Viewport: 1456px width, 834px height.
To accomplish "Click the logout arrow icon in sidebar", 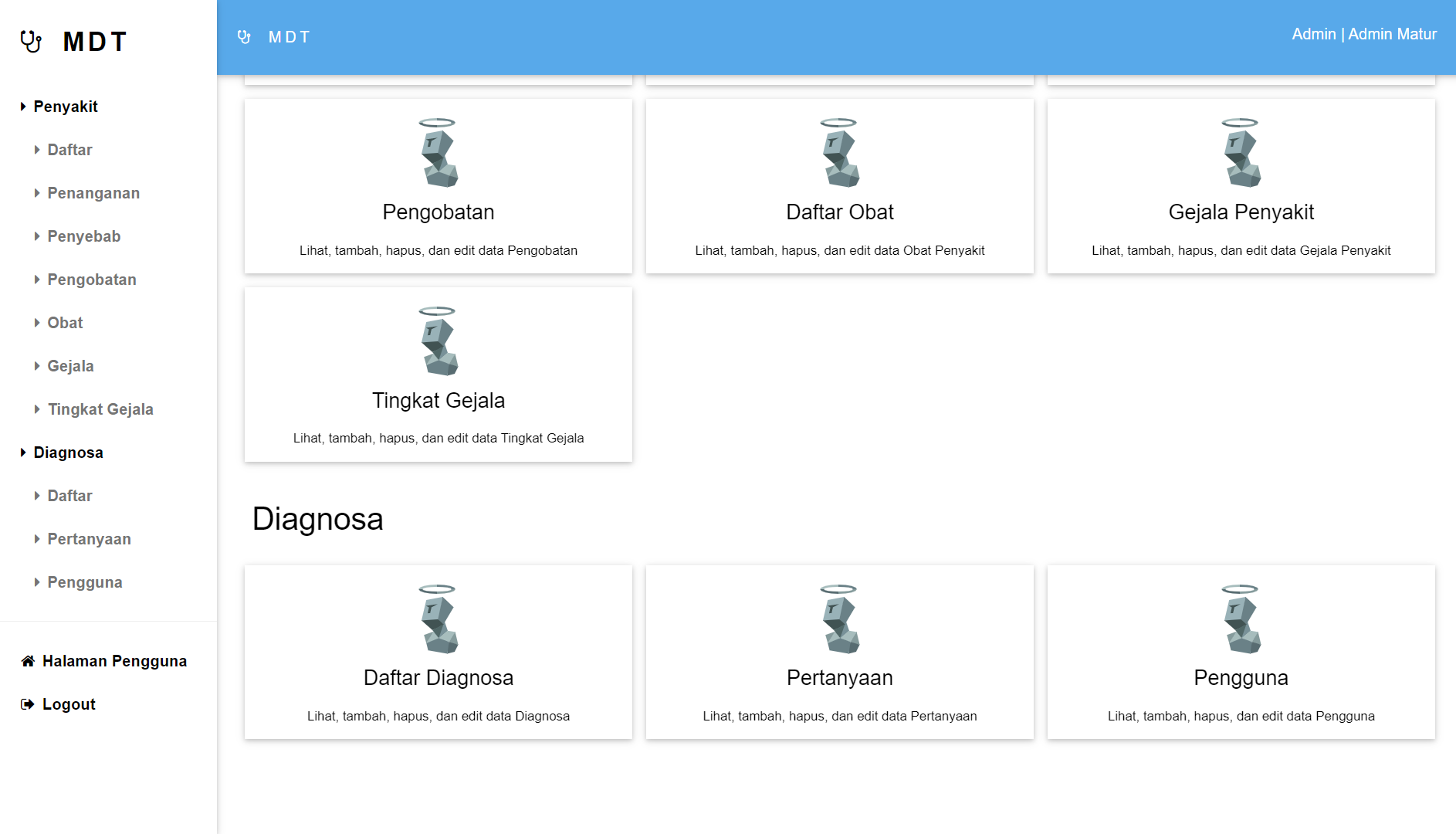I will [x=28, y=704].
